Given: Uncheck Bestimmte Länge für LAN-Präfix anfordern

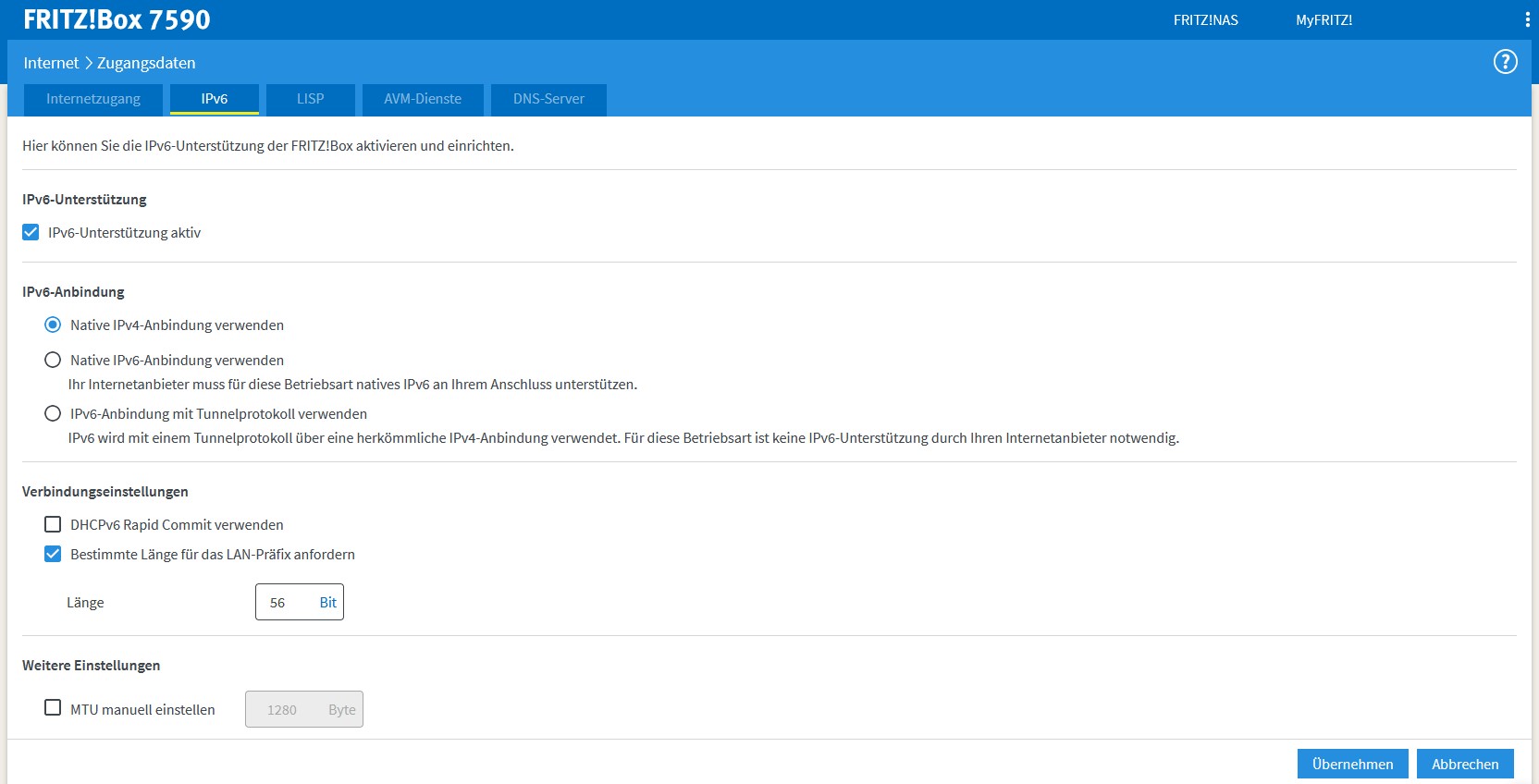Looking at the screenshot, I should [53, 554].
